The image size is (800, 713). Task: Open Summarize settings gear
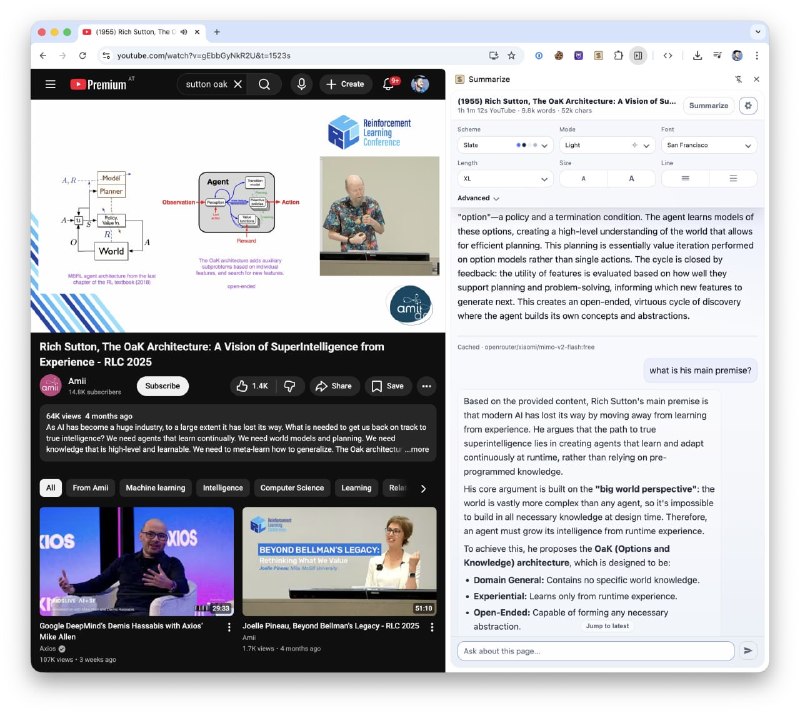point(748,106)
